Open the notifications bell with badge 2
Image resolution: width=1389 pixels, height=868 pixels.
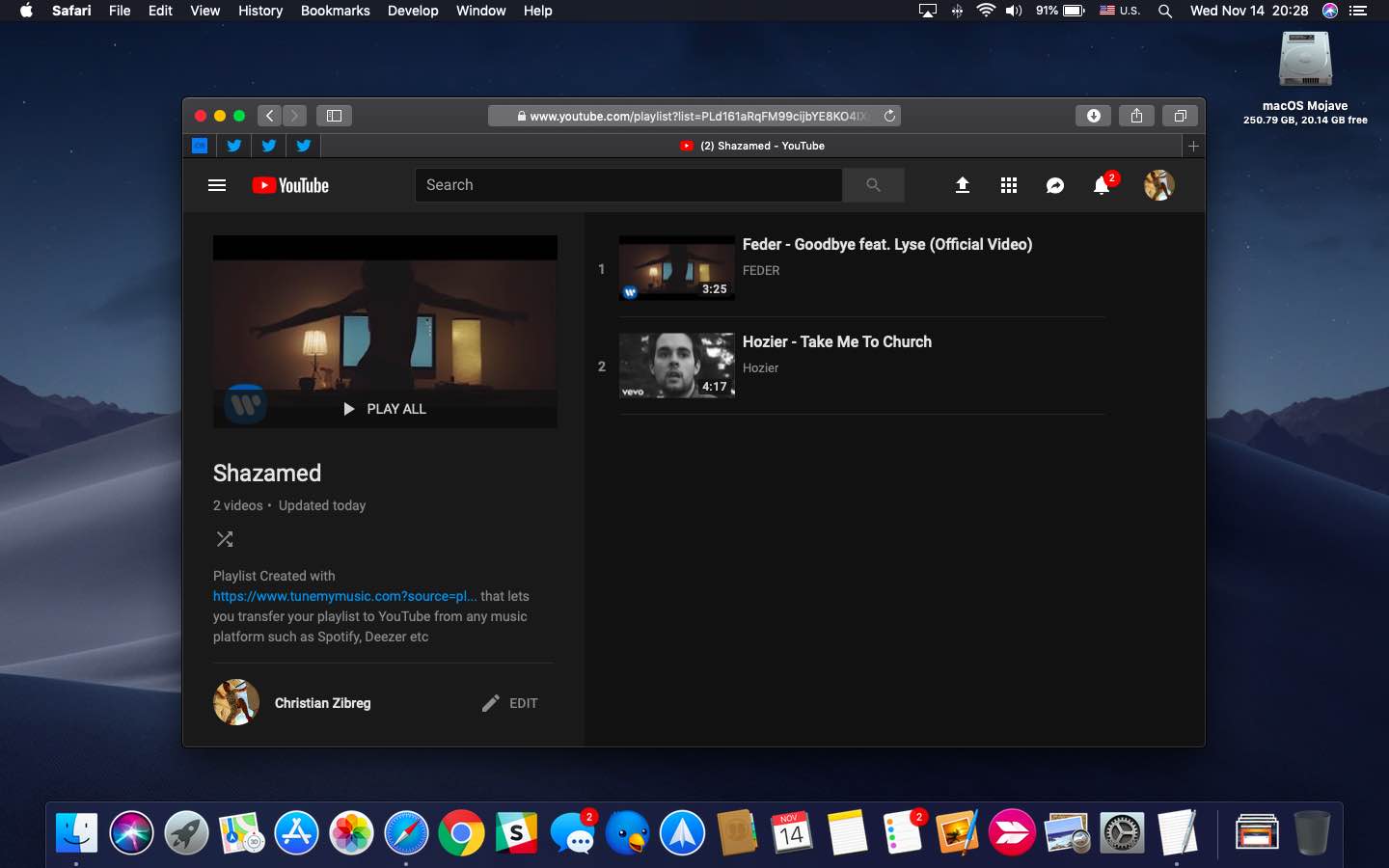(1103, 184)
